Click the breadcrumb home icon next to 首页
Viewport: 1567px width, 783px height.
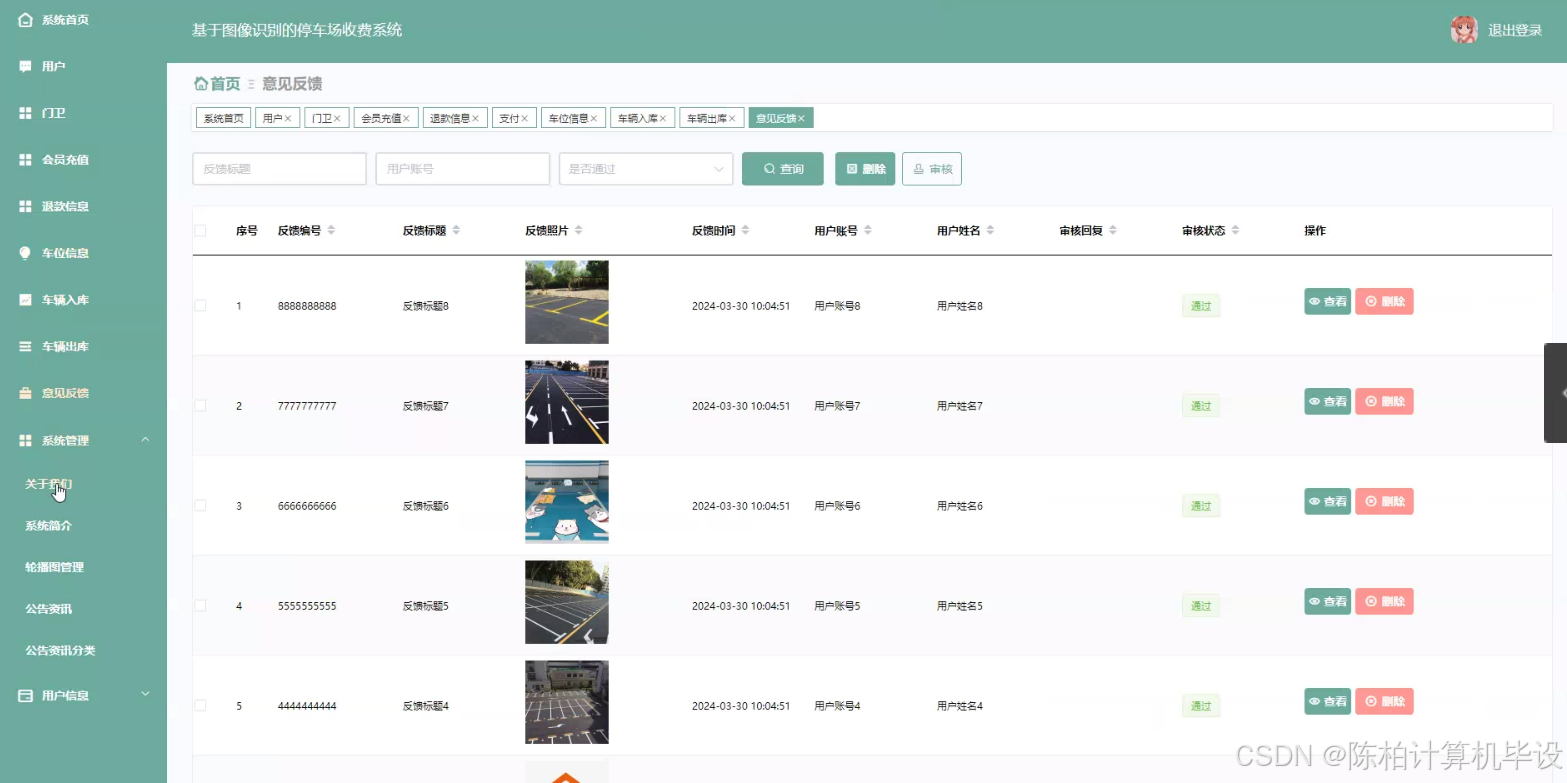200,84
